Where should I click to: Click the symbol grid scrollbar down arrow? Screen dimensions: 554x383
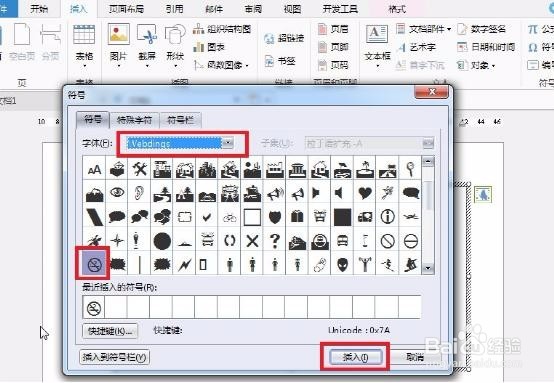tap(428, 268)
